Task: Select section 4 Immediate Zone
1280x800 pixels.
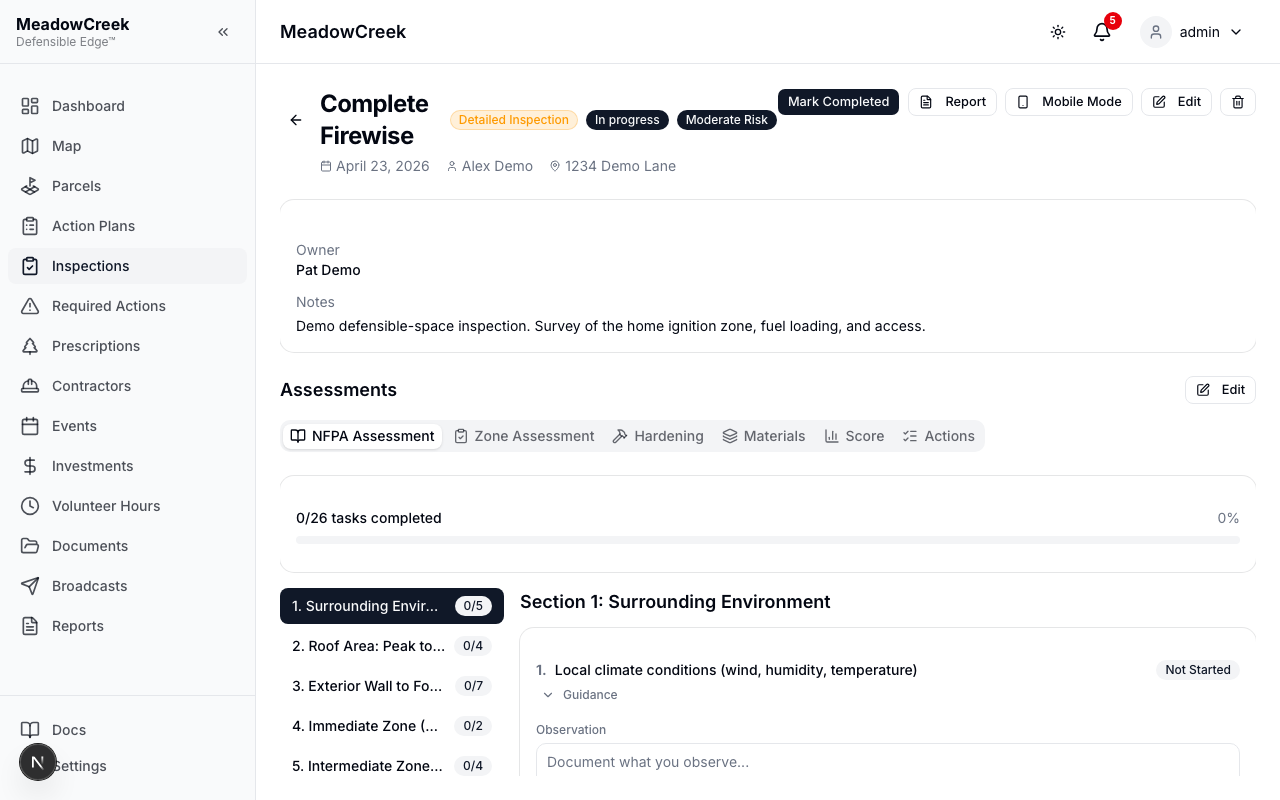Action: tap(392, 726)
